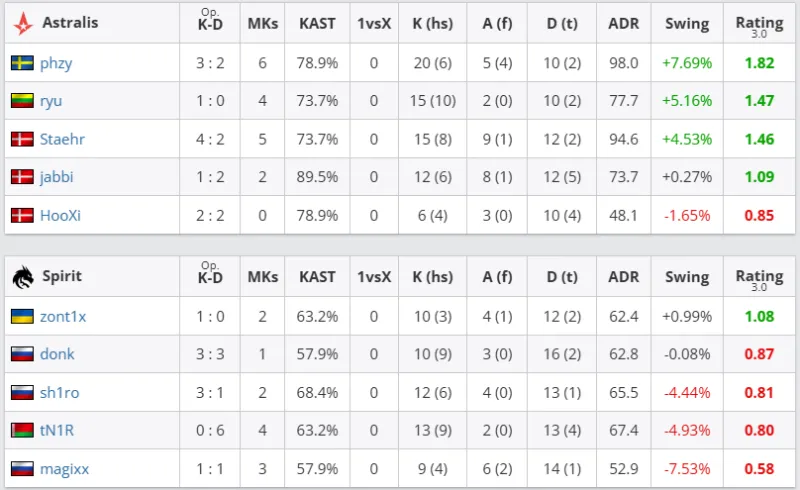This screenshot has width=800, height=490.
Task: Open phzy's player profile link
Action: [56, 63]
